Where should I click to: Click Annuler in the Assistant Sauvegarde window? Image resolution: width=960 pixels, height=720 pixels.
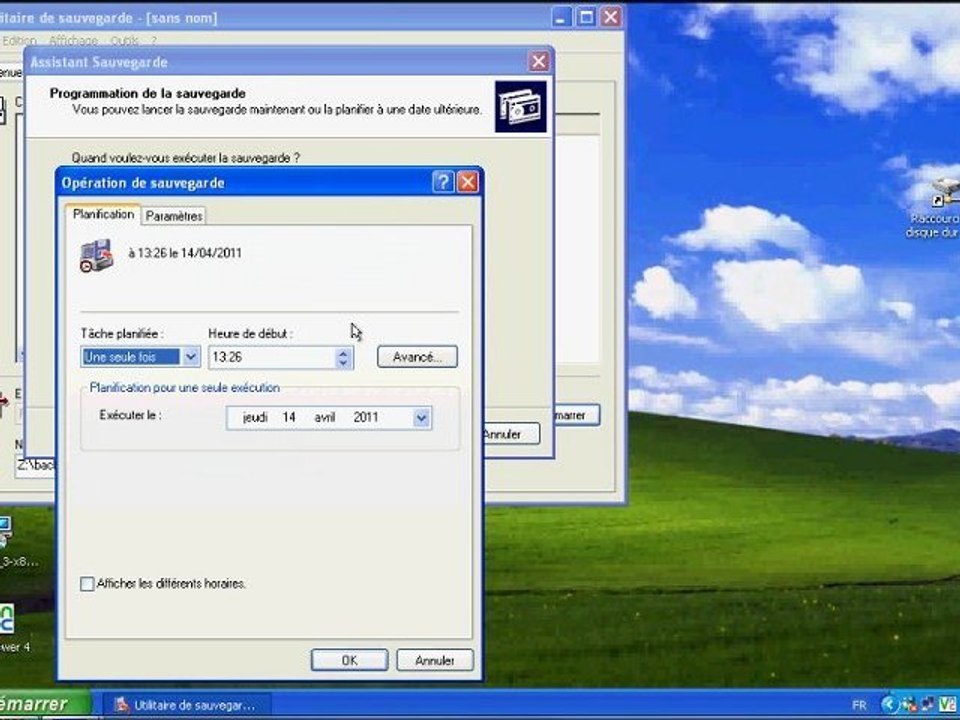click(511, 434)
